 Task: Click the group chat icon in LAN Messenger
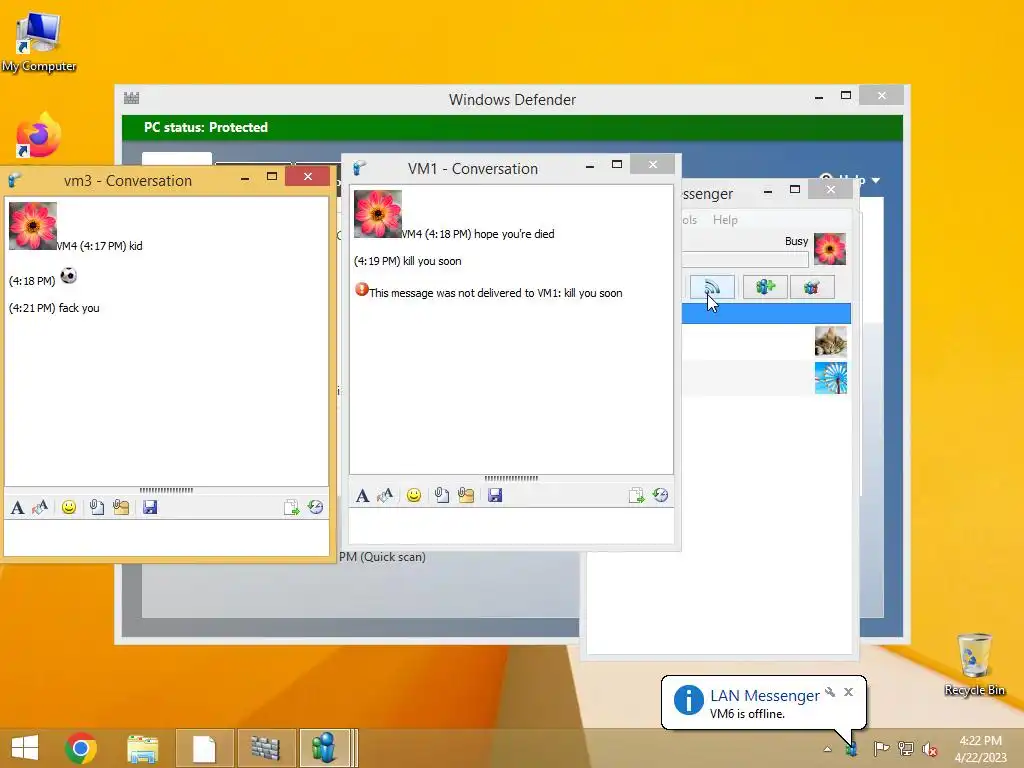(812, 287)
